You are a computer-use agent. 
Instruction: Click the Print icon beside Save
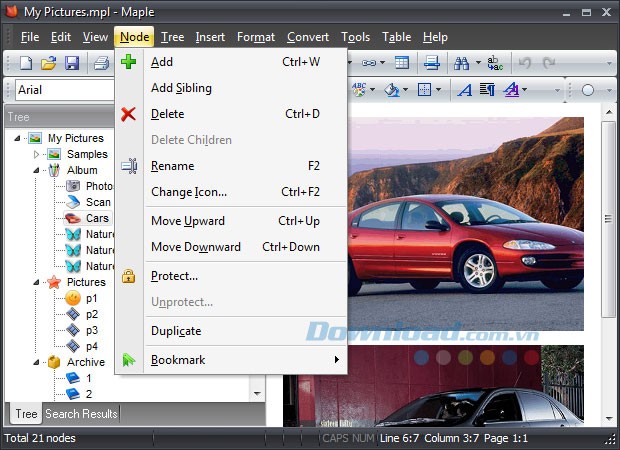pos(101,63)
